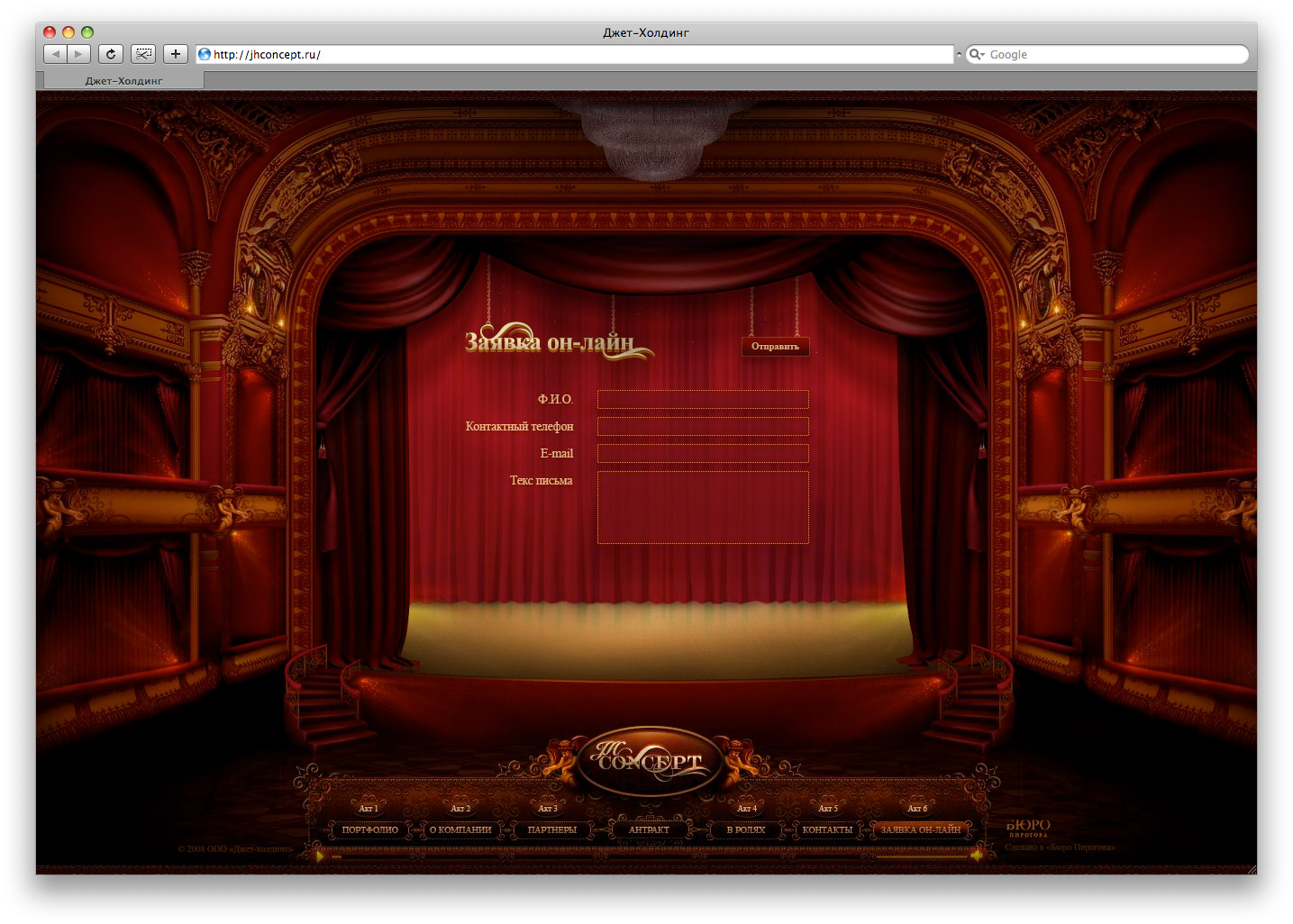Follow the «Бюро Пирогова» credit link
1293x924 pixels.
tap(1079, 847)
